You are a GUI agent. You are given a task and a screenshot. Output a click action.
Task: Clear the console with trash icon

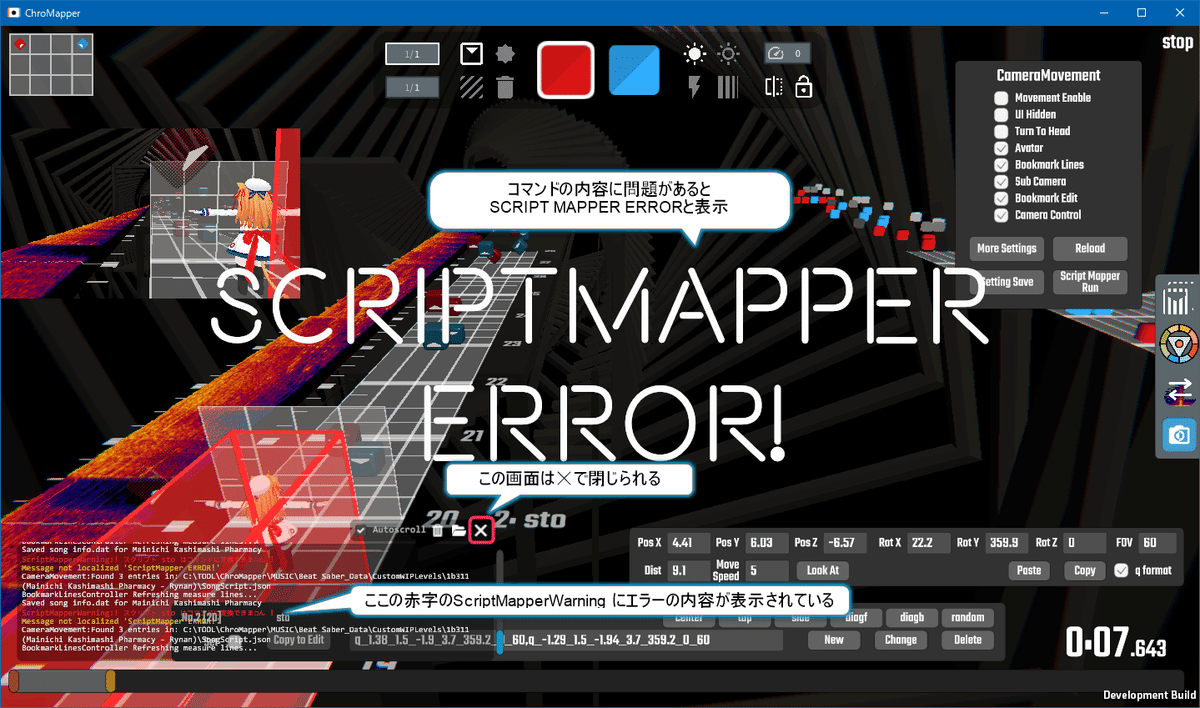coord(438,530)
